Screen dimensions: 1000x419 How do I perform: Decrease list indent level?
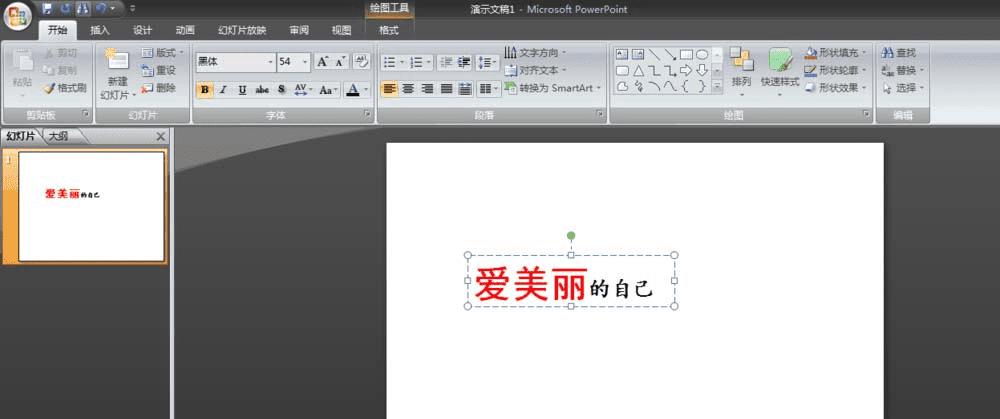tap(446, 62)
